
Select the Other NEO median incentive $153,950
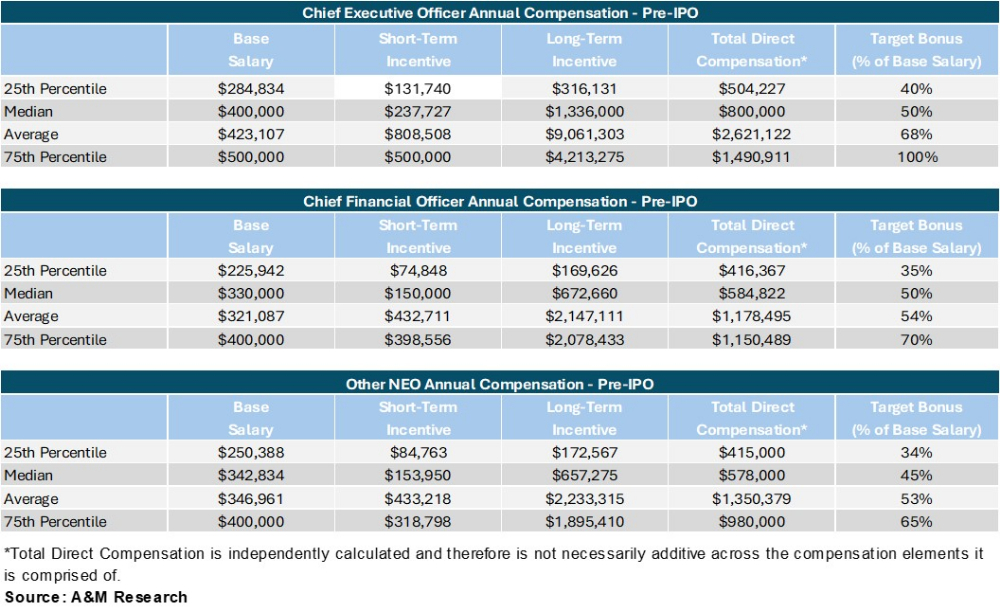[x=418, y=475]
